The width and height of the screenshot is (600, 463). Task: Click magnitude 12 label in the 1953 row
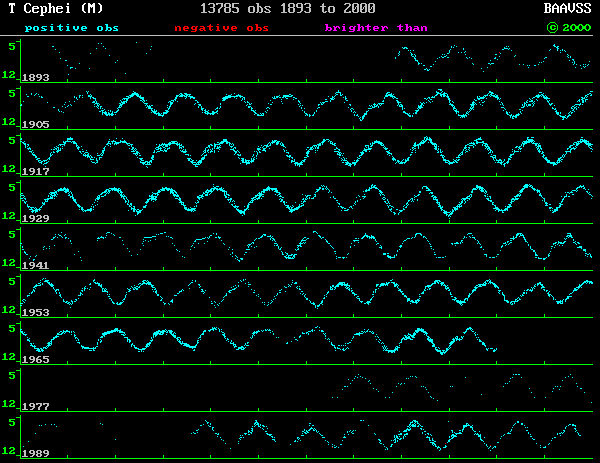coord(9,310)
